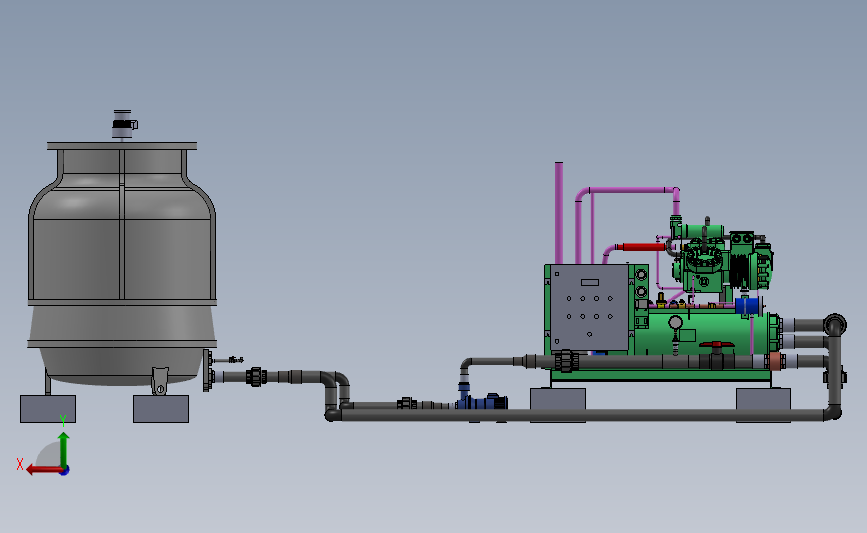Select the pipe elbow at the far right top
This screenshot has width=867, height=533.
tap(834, 325)
